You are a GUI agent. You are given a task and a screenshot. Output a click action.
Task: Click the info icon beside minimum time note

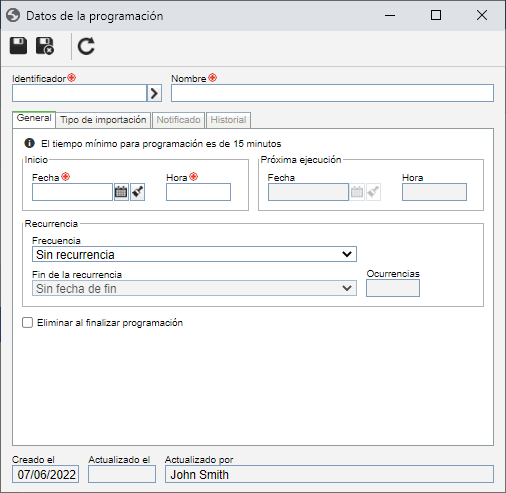click(29, 143)
